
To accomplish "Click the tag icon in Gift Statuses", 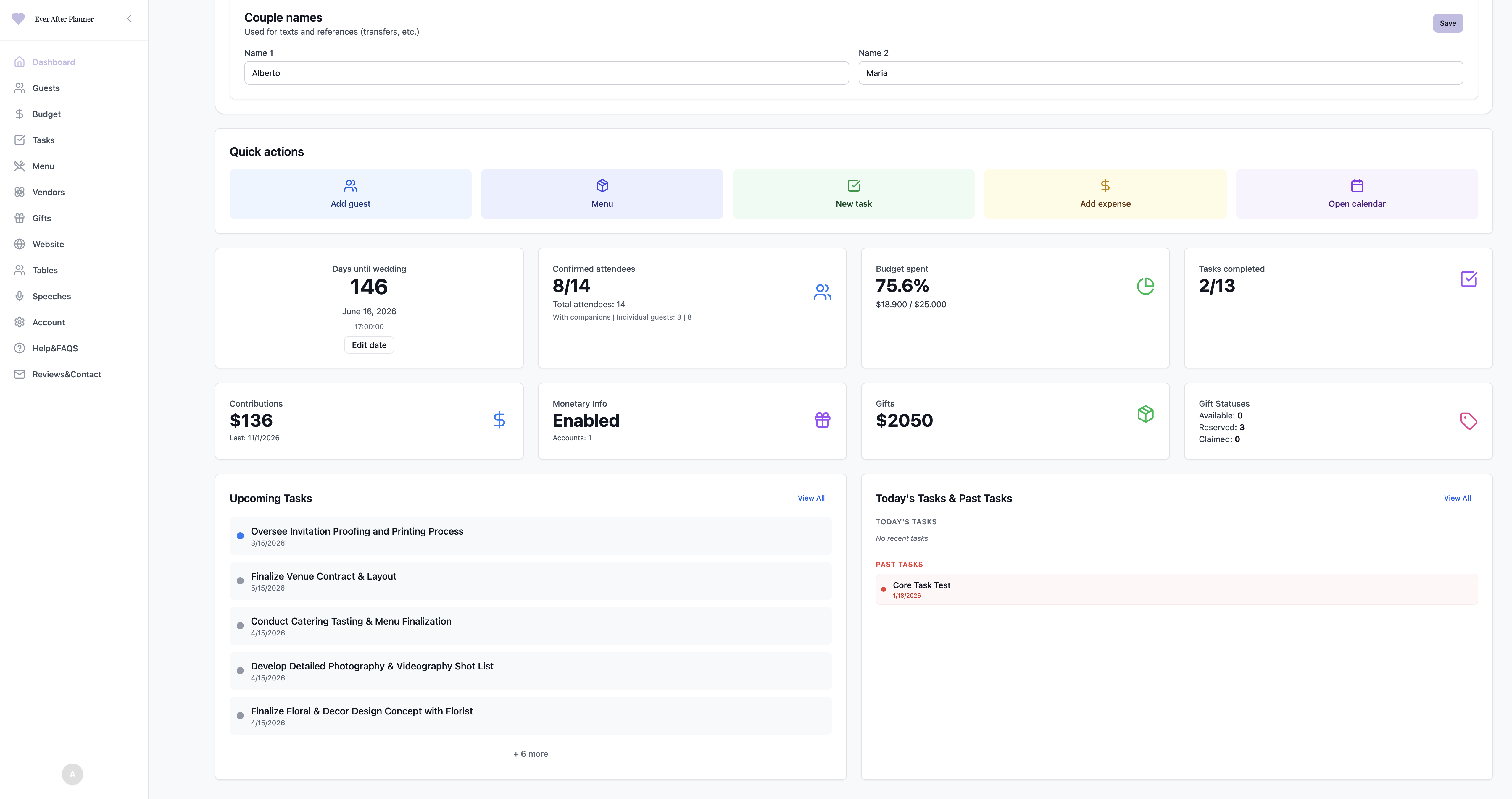I will (1468, 420).
